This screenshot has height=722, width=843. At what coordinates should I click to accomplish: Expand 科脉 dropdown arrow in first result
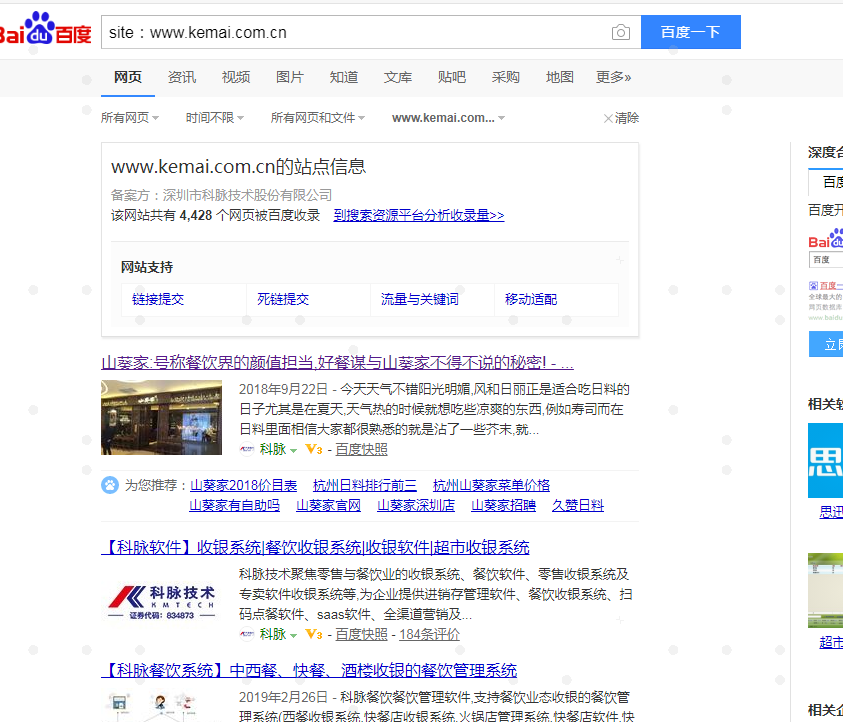294,451
